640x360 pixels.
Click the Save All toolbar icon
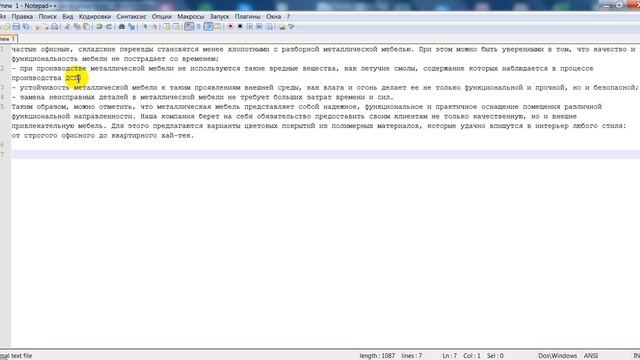[26, 27]
